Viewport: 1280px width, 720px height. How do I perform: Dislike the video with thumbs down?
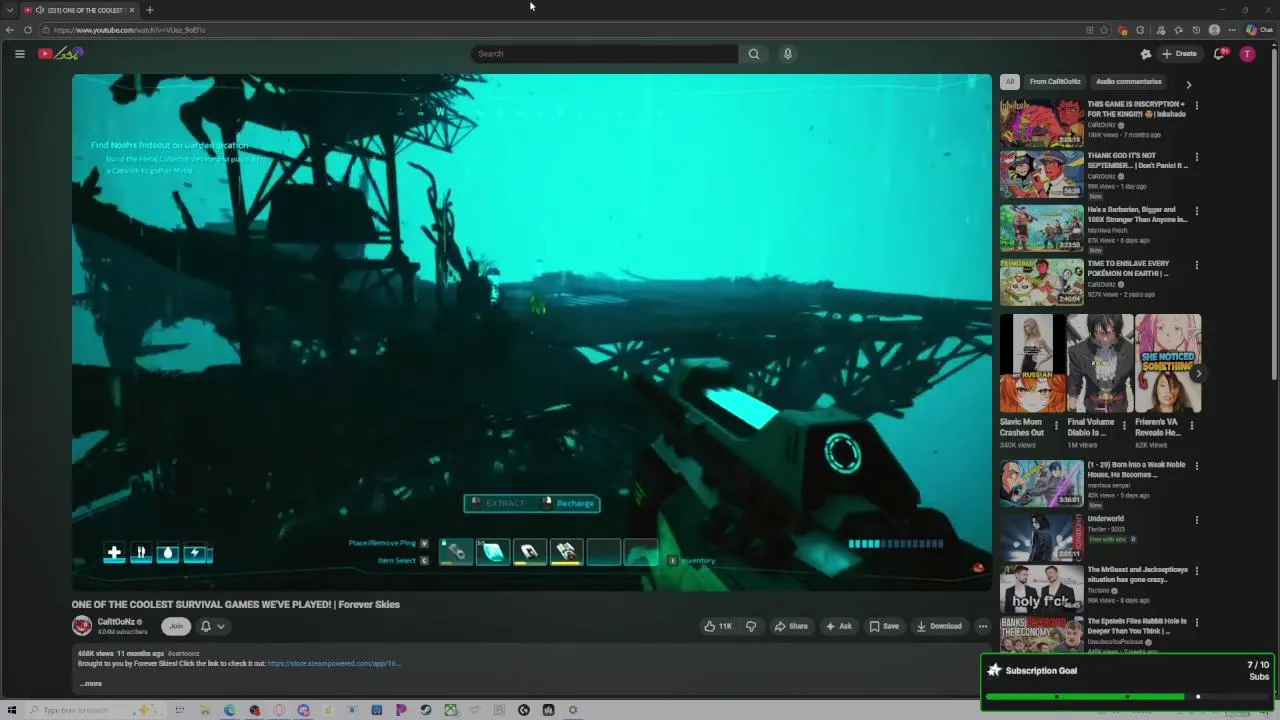pos(751,626)
